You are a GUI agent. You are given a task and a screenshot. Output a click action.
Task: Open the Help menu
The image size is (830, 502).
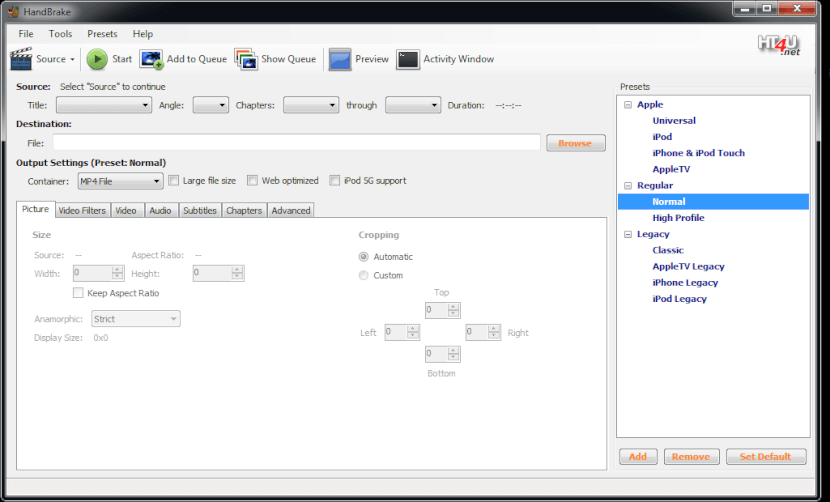[143, 34]
